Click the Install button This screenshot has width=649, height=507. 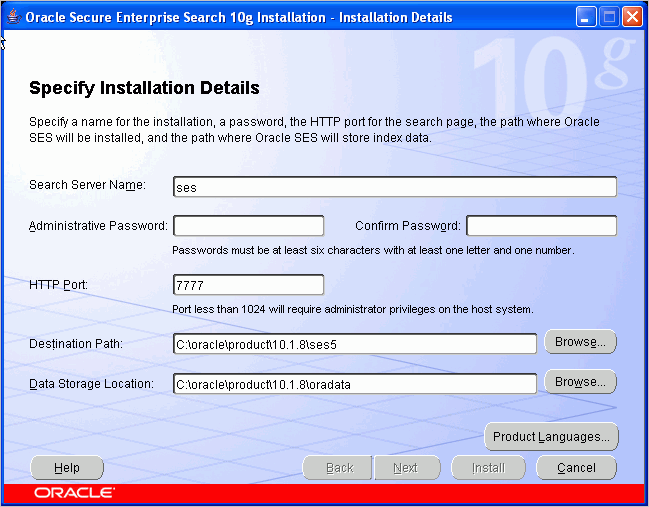coord(488,468)
